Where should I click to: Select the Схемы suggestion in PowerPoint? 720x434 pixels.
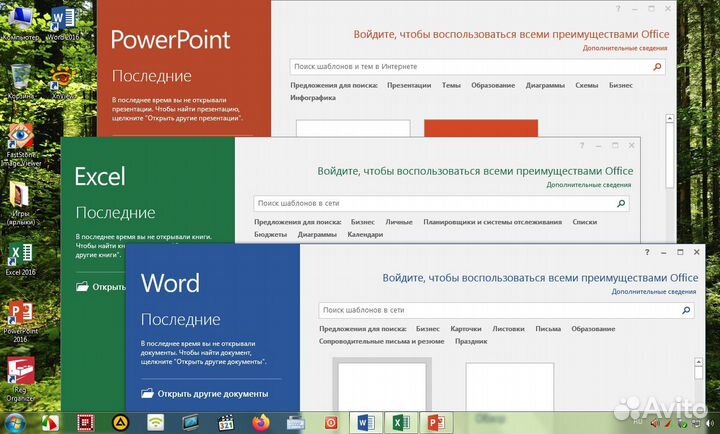tap(587, 85)
